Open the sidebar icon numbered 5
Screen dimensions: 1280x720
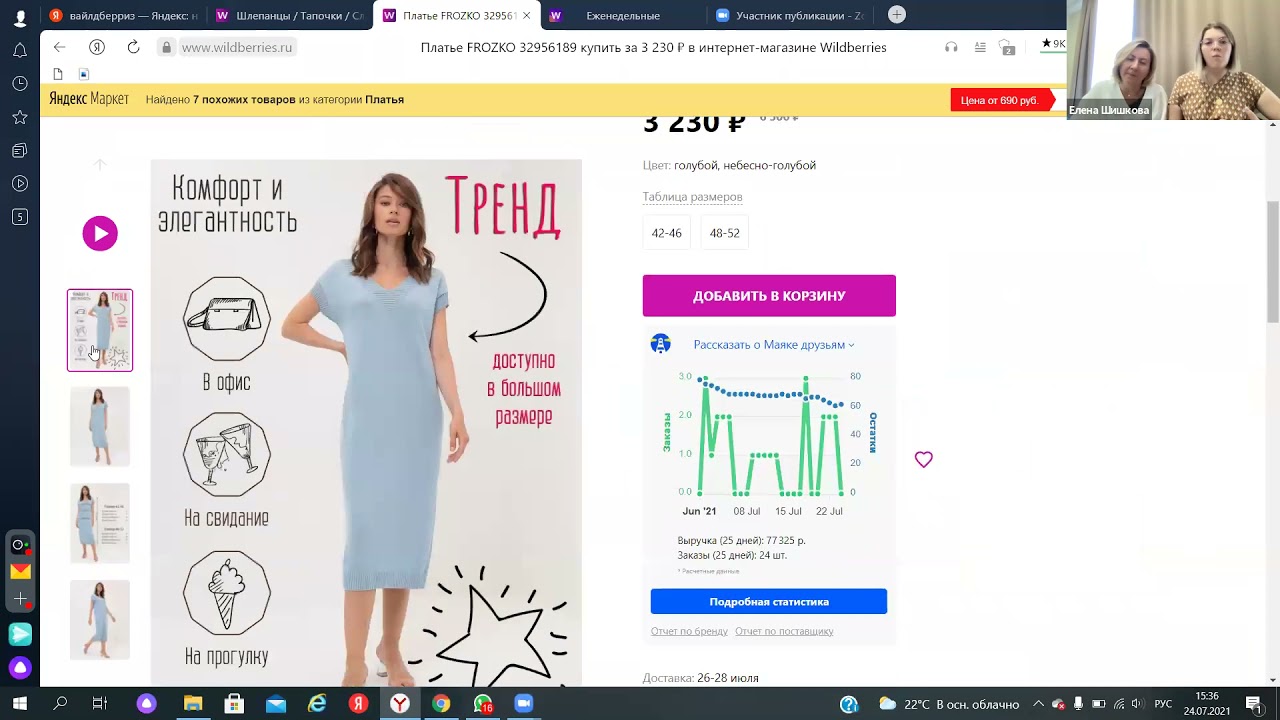tap(20, 217)
